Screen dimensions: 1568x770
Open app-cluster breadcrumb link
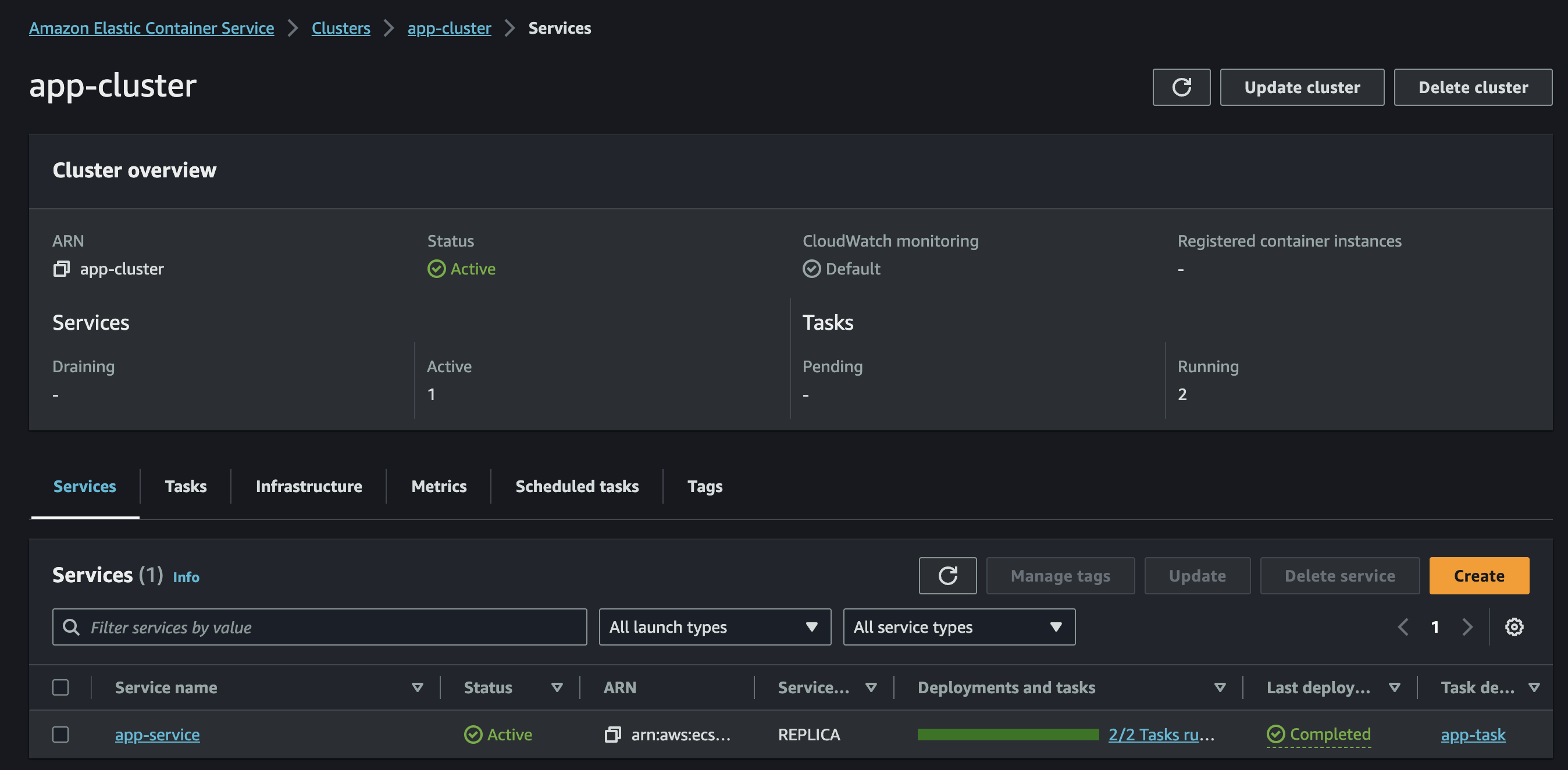[x=449, y=28]
